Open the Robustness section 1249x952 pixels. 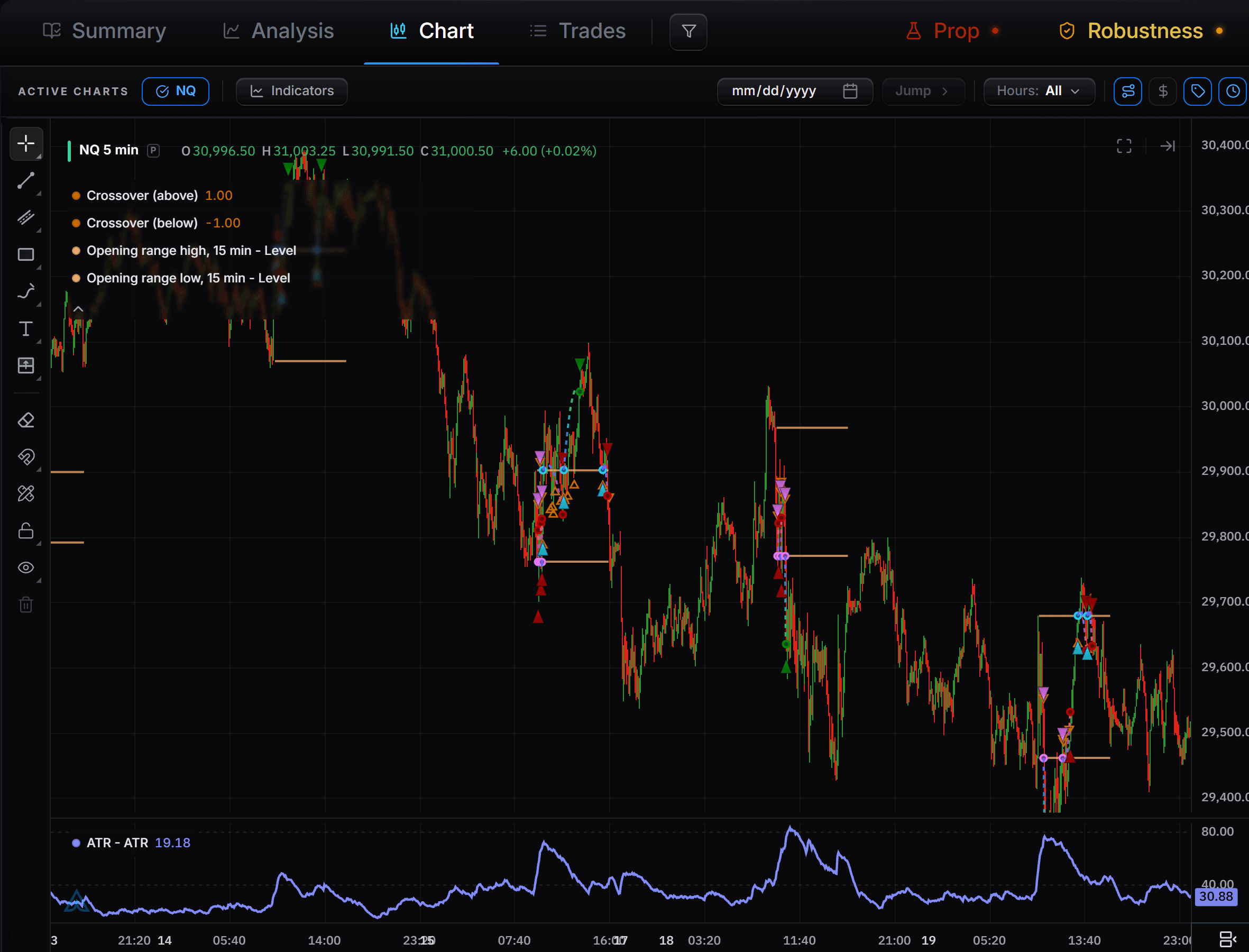pyautogui.click(x=1141, y=31)
